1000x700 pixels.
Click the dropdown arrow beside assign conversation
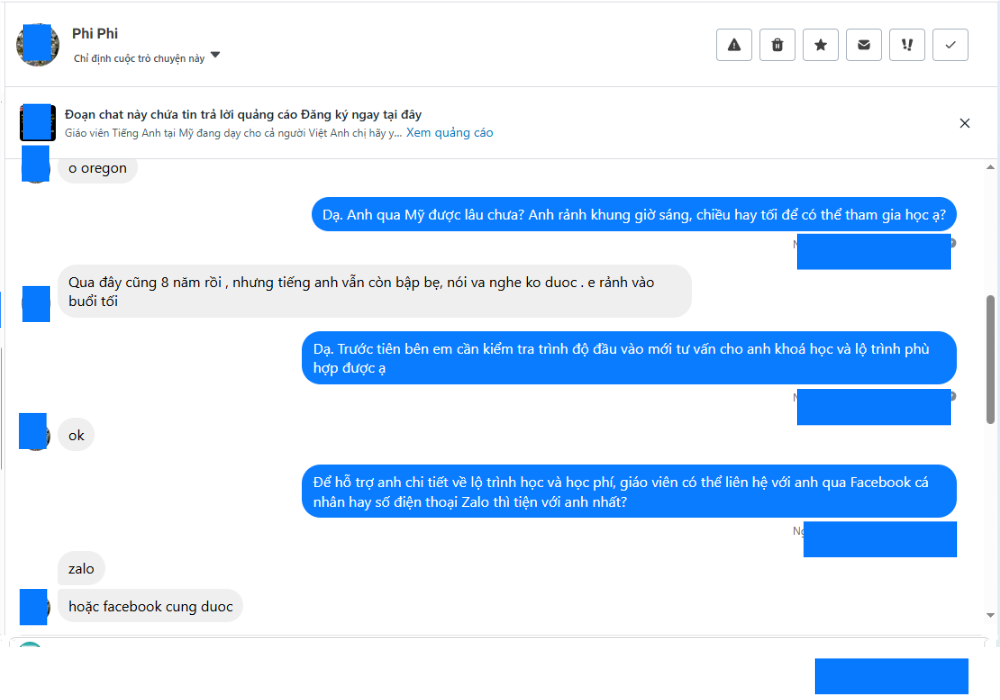point(216,55)
